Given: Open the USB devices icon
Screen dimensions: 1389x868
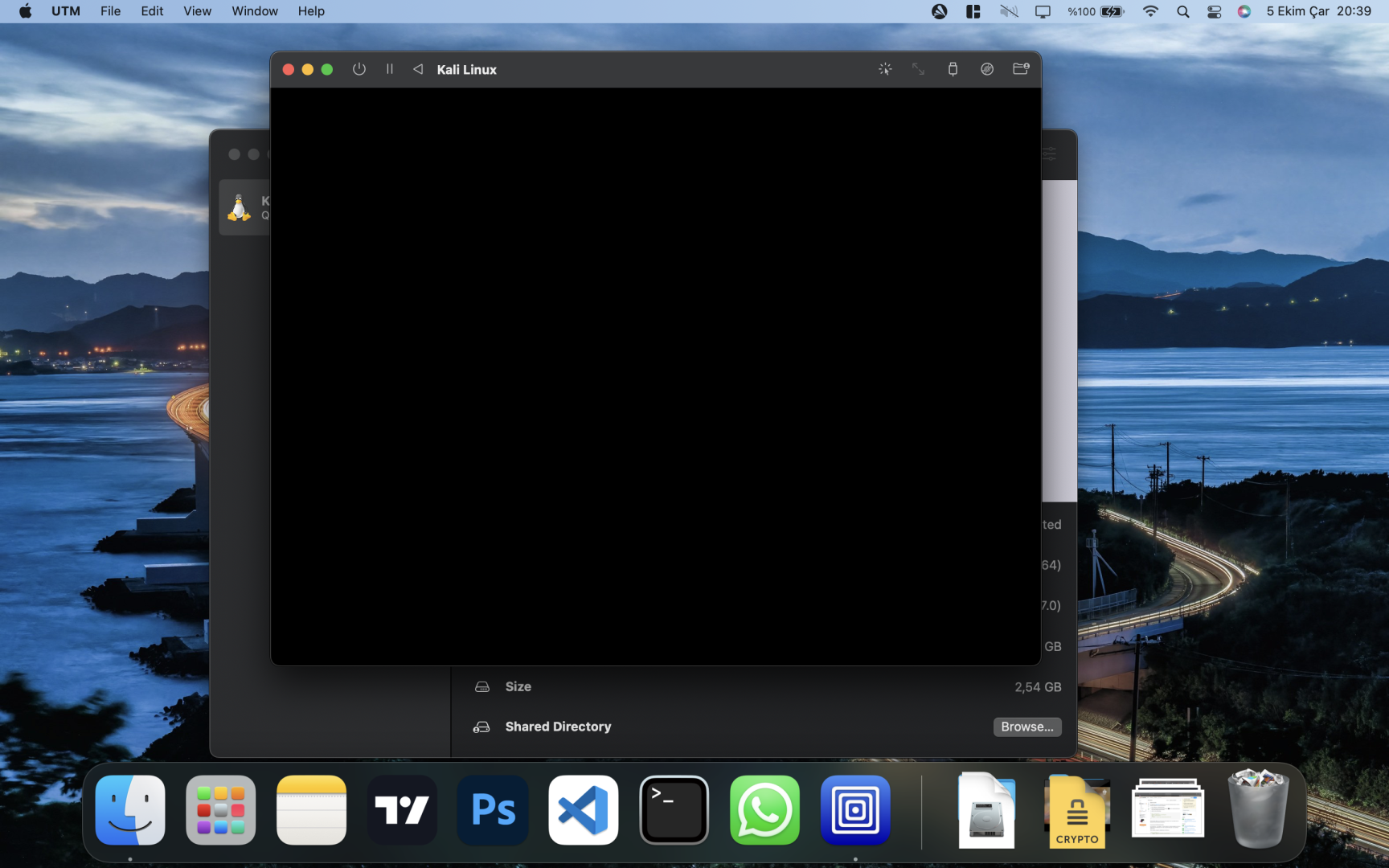Looking at the screenshot, I should [x=953, y=69].
